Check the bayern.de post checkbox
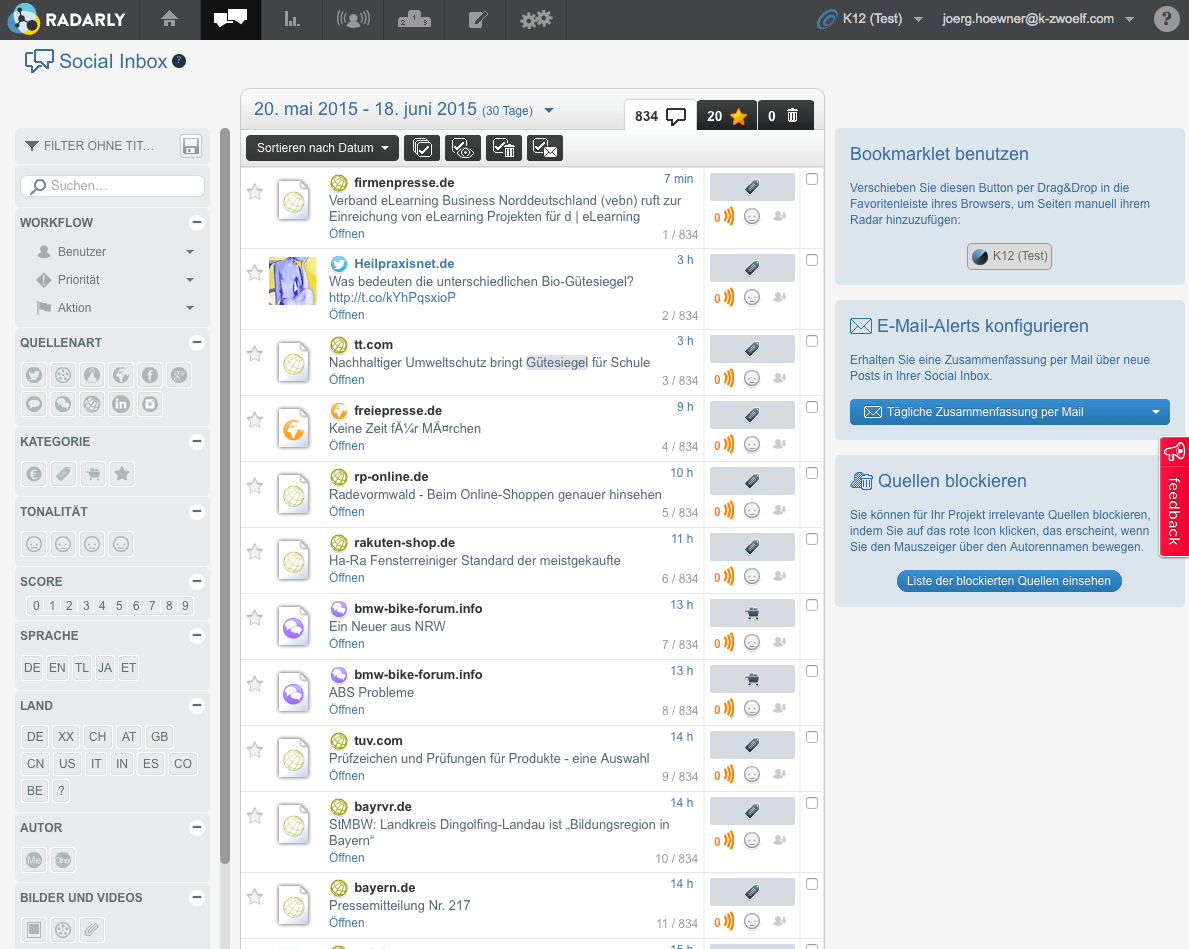 812,885
